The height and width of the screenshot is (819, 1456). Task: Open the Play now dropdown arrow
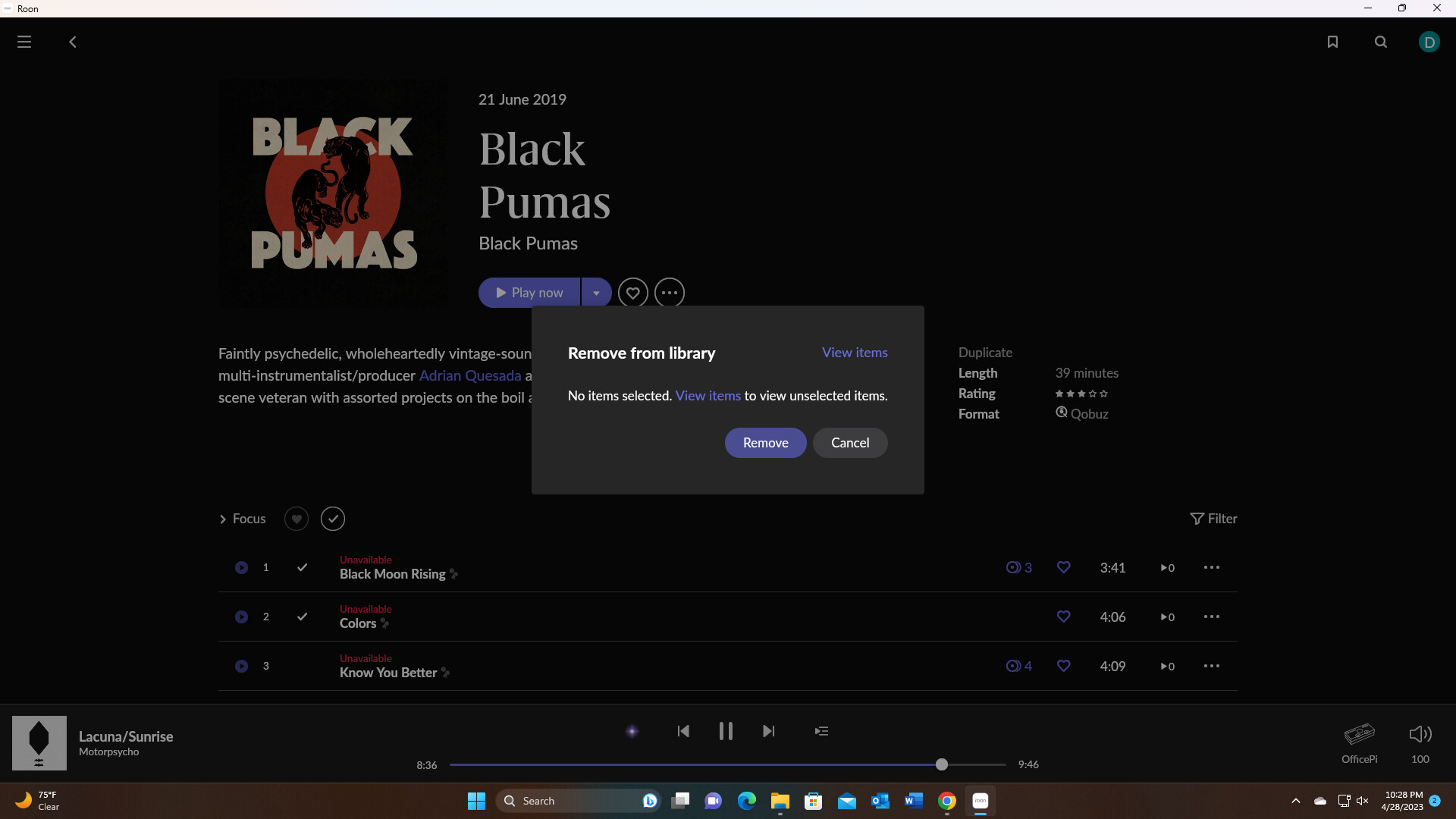pos(596,293)
